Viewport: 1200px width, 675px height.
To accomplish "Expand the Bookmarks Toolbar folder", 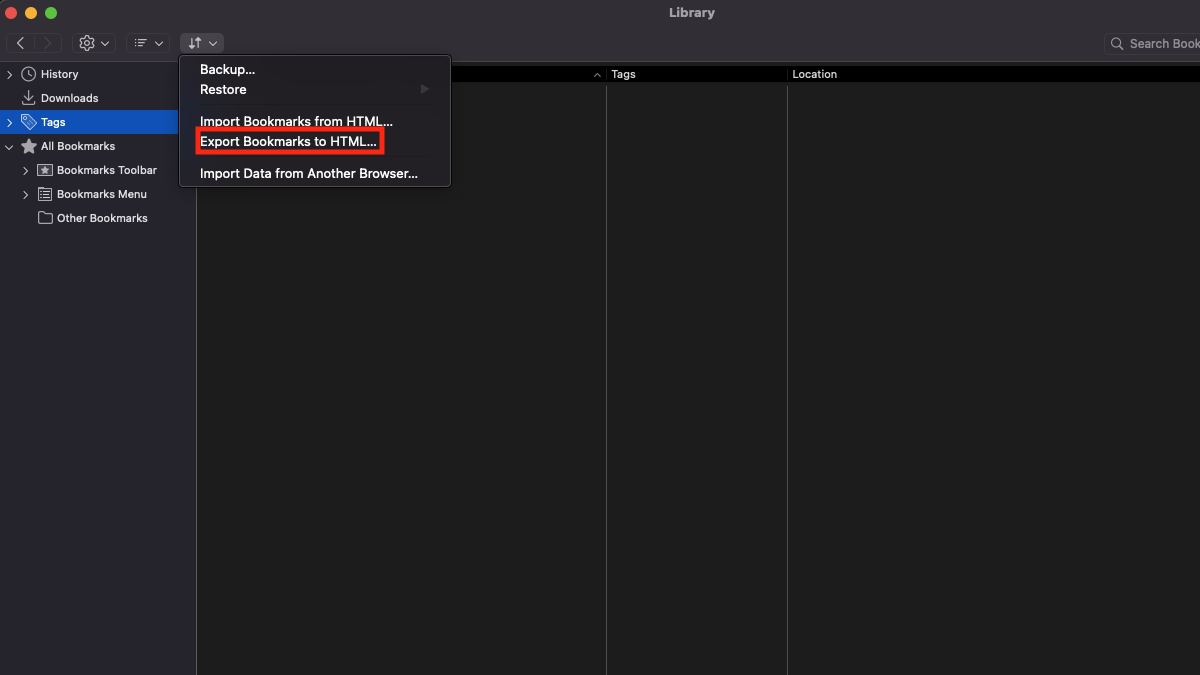I will click(x=26, y=170).
